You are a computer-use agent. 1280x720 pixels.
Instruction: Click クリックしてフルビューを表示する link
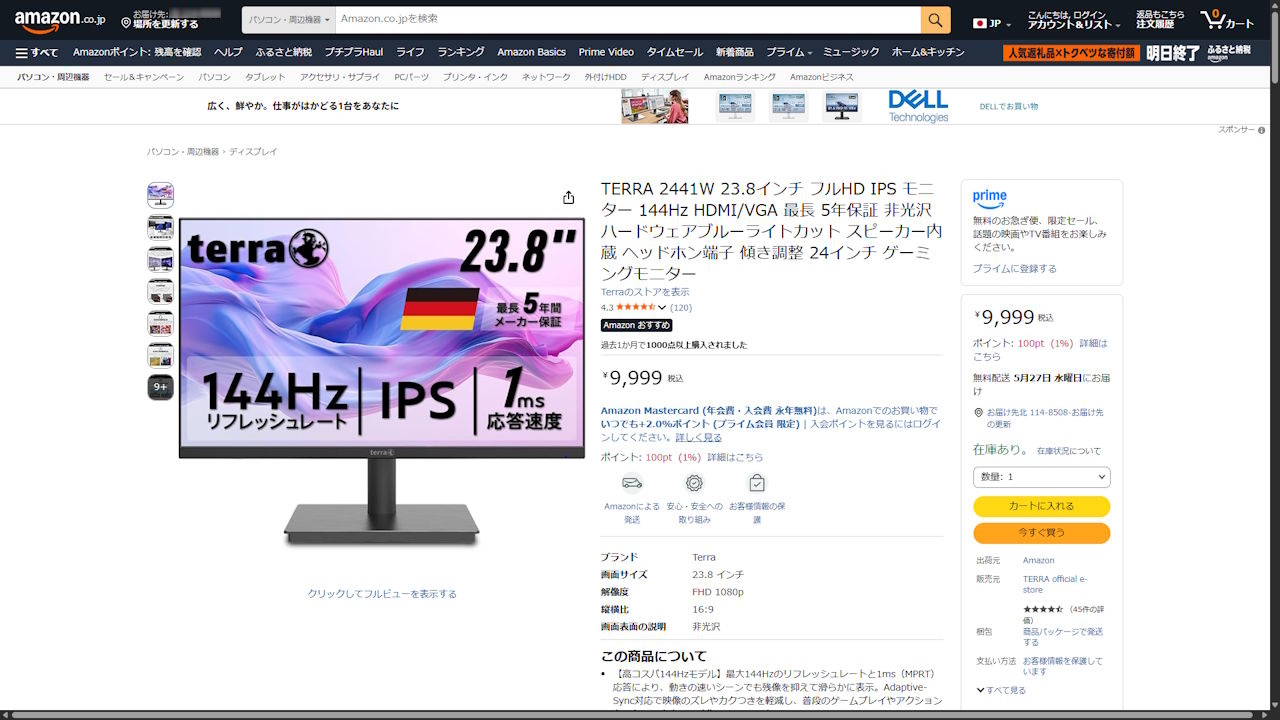tap(382, 594)
